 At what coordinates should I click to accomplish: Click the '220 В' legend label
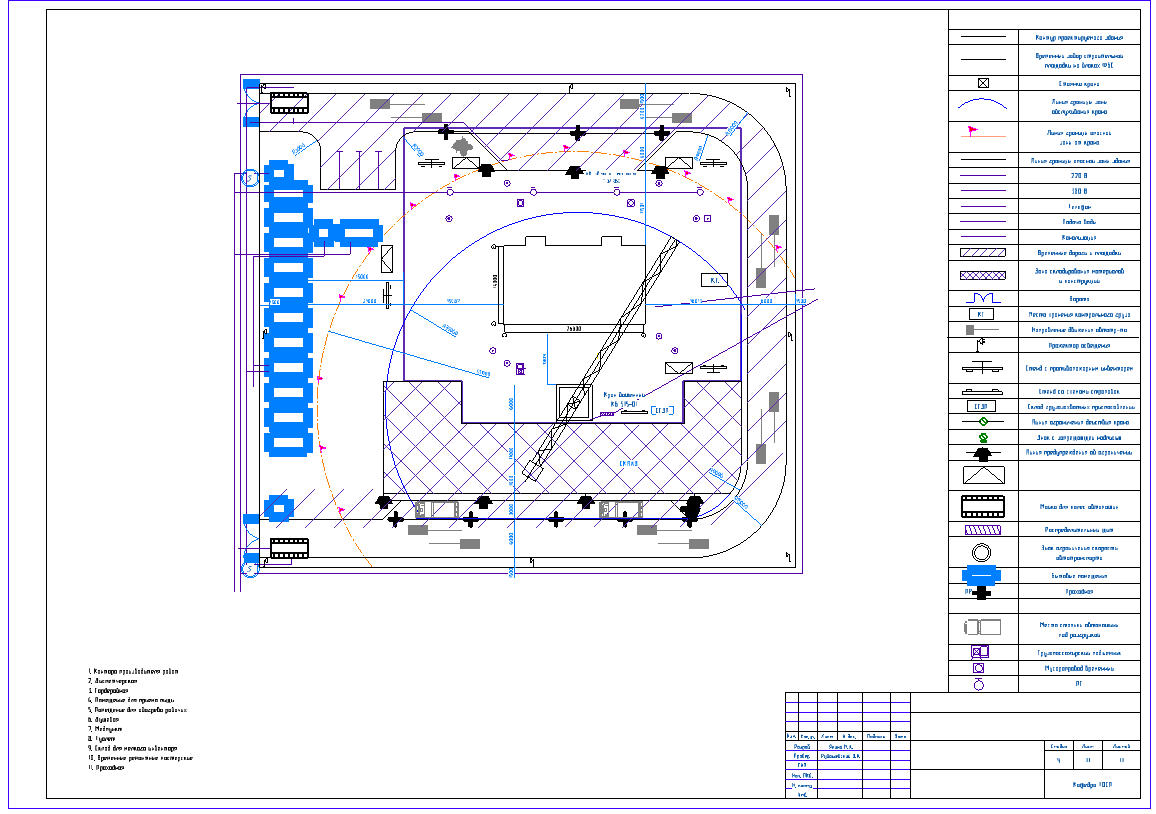point(1079,175)
